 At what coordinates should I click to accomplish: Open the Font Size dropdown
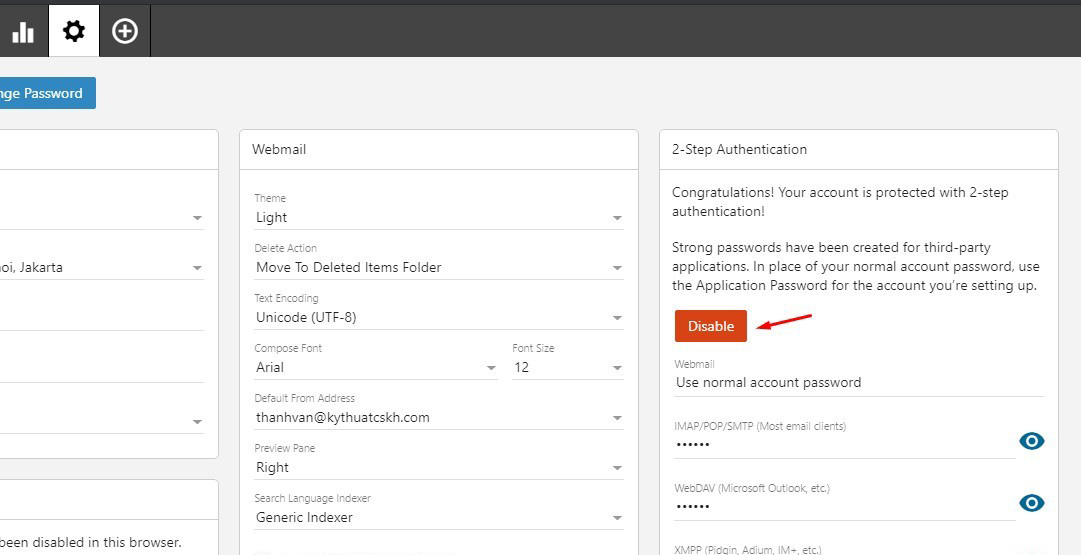pos(567,367)
